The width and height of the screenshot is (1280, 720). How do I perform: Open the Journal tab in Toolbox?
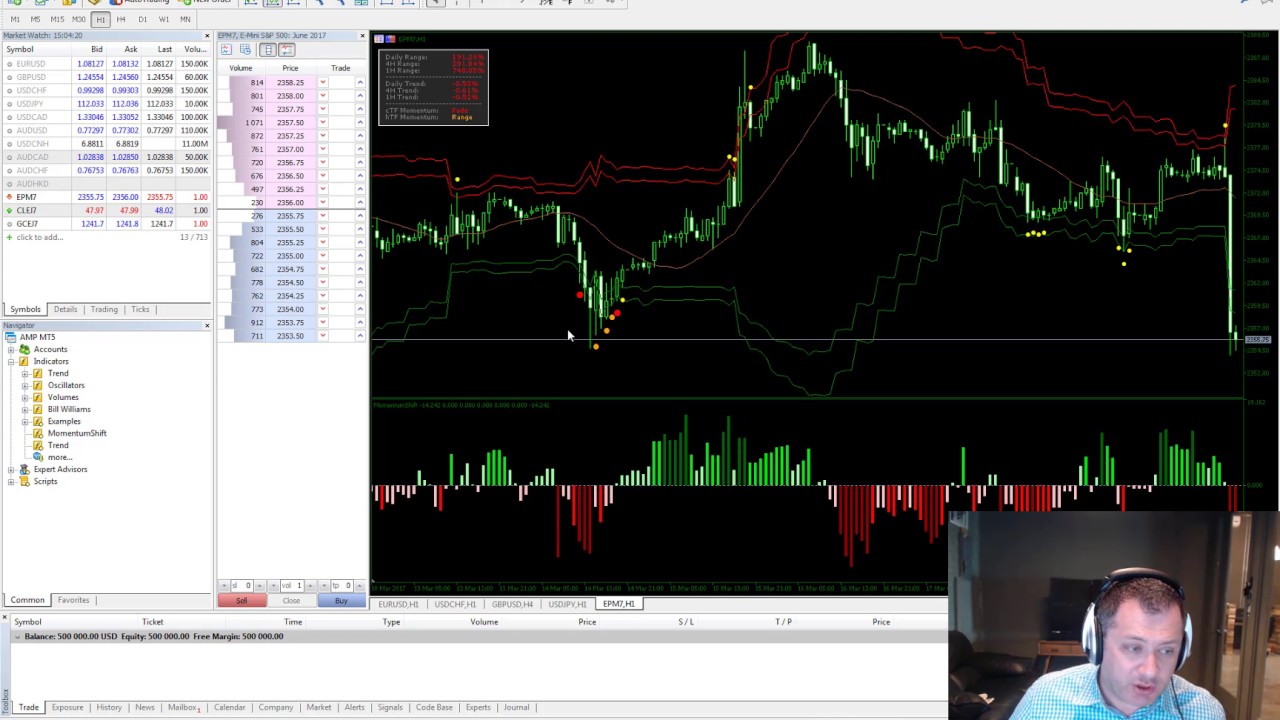[x=516, y=707]
